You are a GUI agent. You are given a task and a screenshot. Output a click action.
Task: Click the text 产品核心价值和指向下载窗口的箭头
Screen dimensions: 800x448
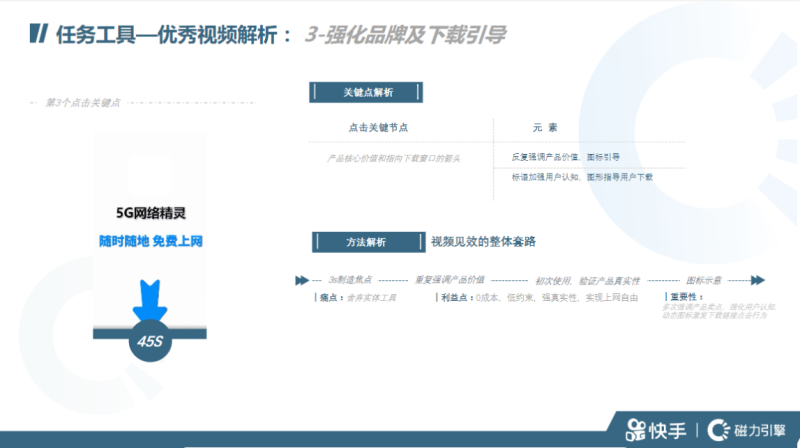click(x=393, y=159)
